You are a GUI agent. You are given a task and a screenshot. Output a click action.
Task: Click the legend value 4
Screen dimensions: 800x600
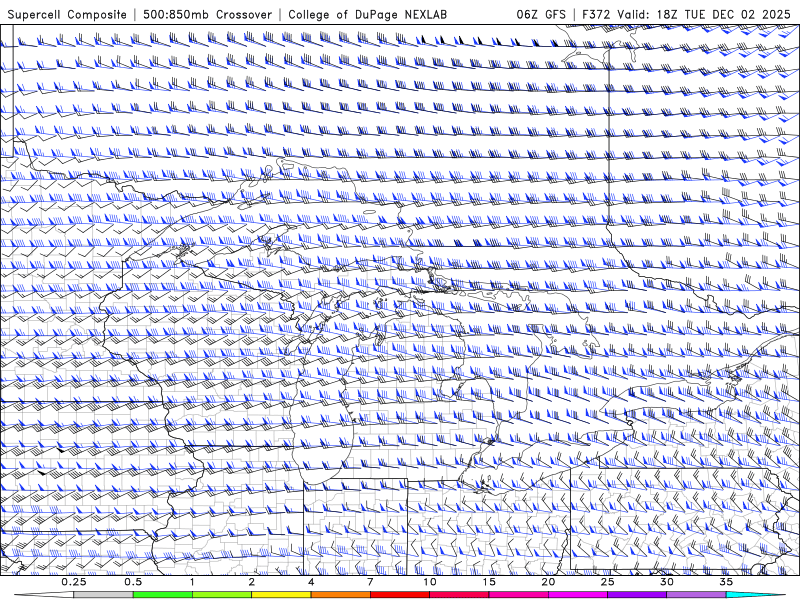[x=311, y=582]
